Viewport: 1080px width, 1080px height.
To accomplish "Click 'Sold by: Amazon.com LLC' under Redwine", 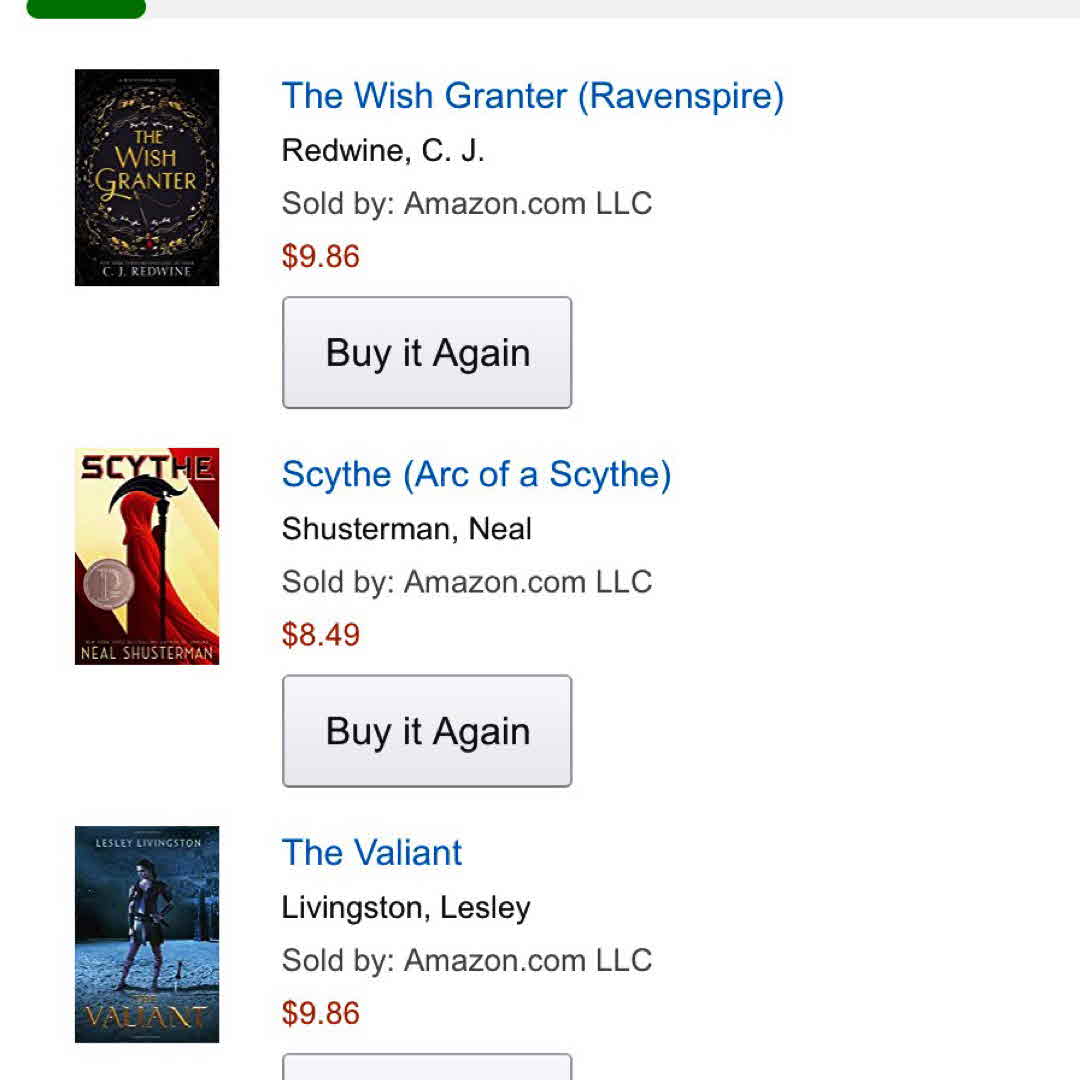I will click(x=467, y=204).
